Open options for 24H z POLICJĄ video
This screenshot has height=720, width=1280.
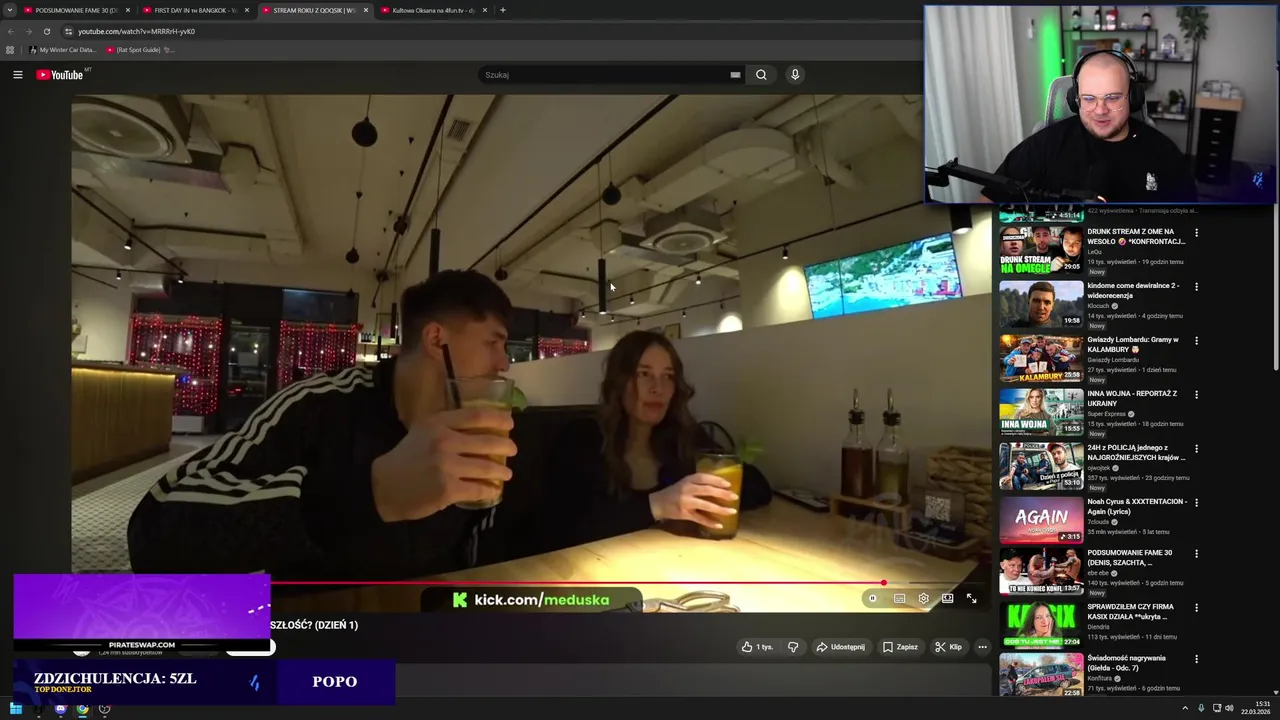(x=1196, y=449)
